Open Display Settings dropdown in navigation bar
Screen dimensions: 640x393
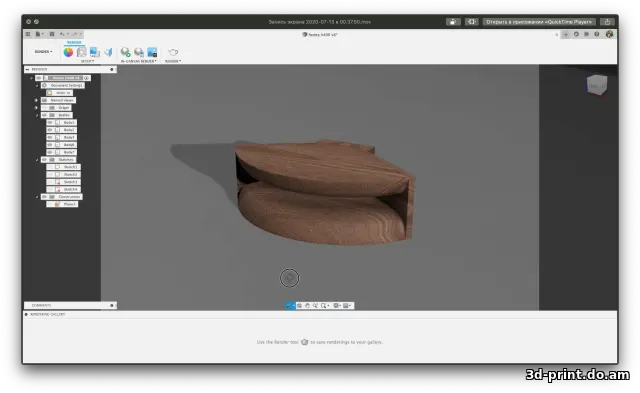click(337, 306)
